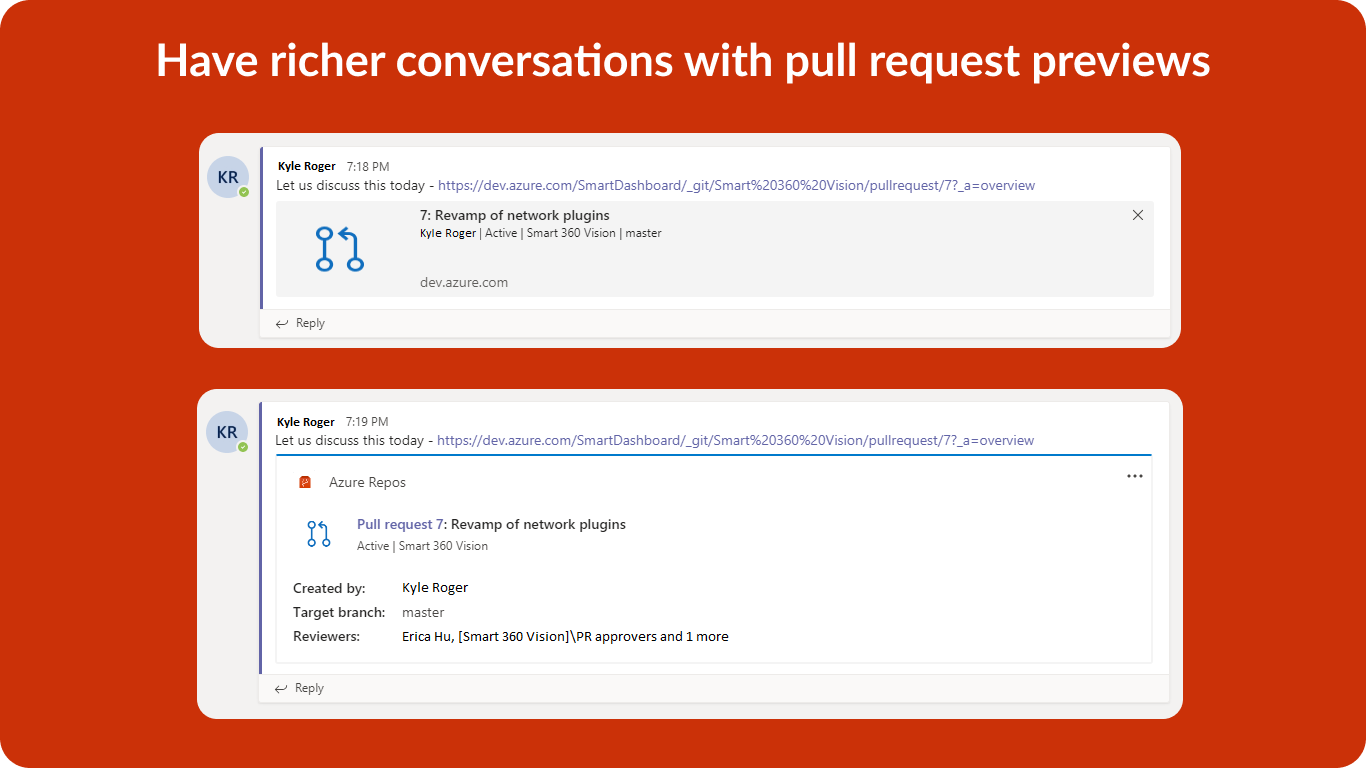Reply to the 7:18 PM message

point(300,323)
